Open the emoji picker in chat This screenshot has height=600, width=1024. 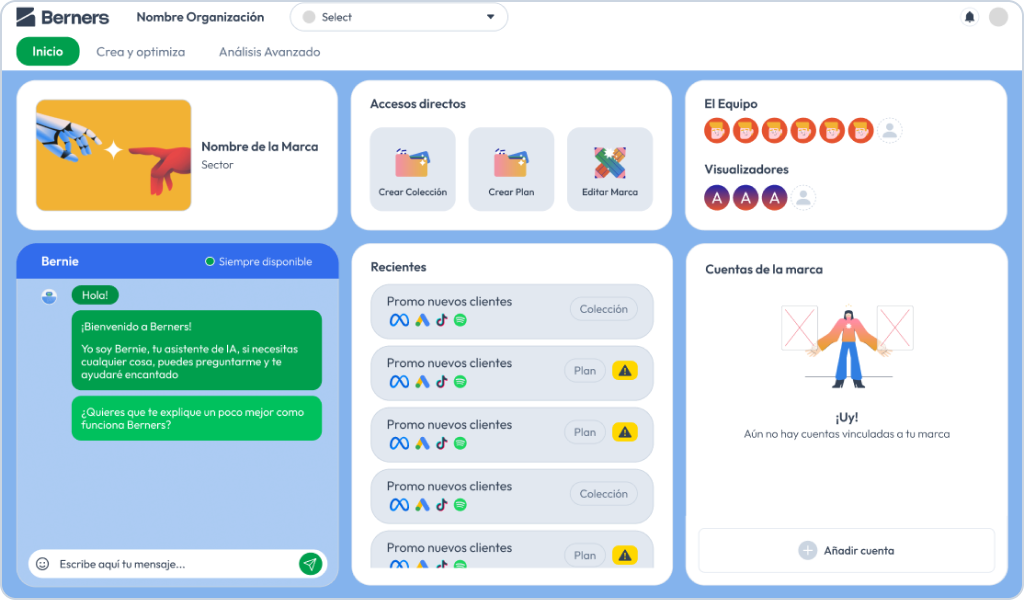coord(42,564)
